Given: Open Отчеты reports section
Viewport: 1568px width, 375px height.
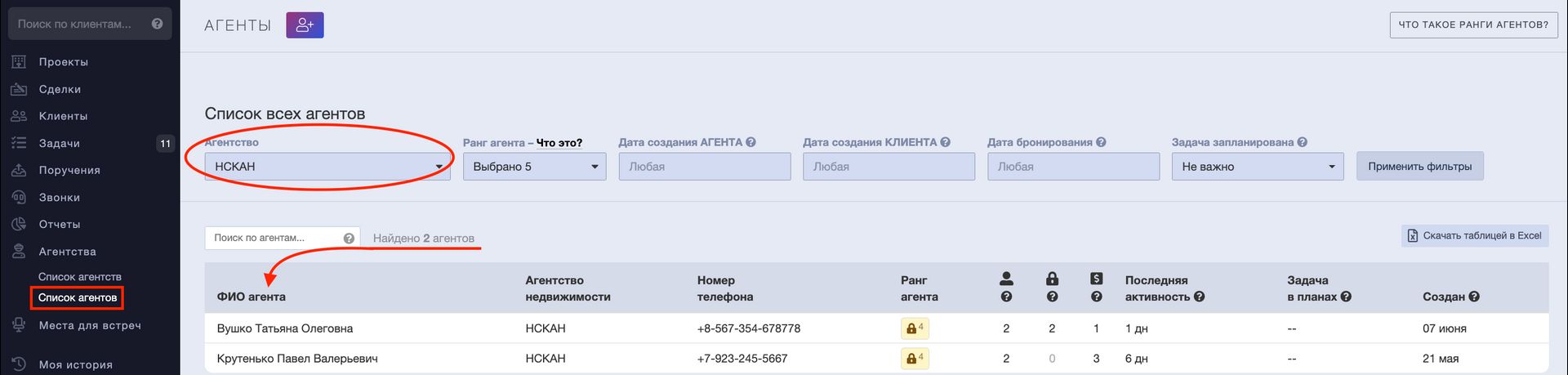Looking at the screenshot, I should pos(59,224).
